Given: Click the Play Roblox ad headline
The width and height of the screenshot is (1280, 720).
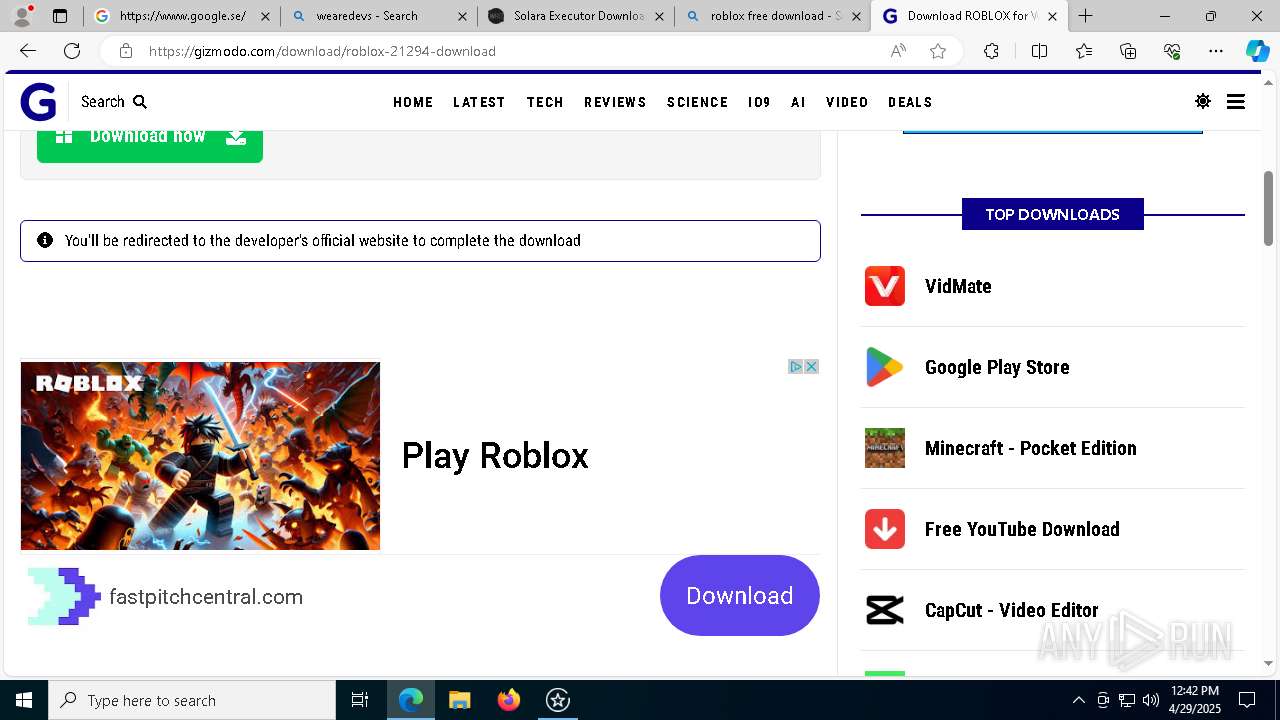Looking at the screenshot, I should [x=495, y=456].
